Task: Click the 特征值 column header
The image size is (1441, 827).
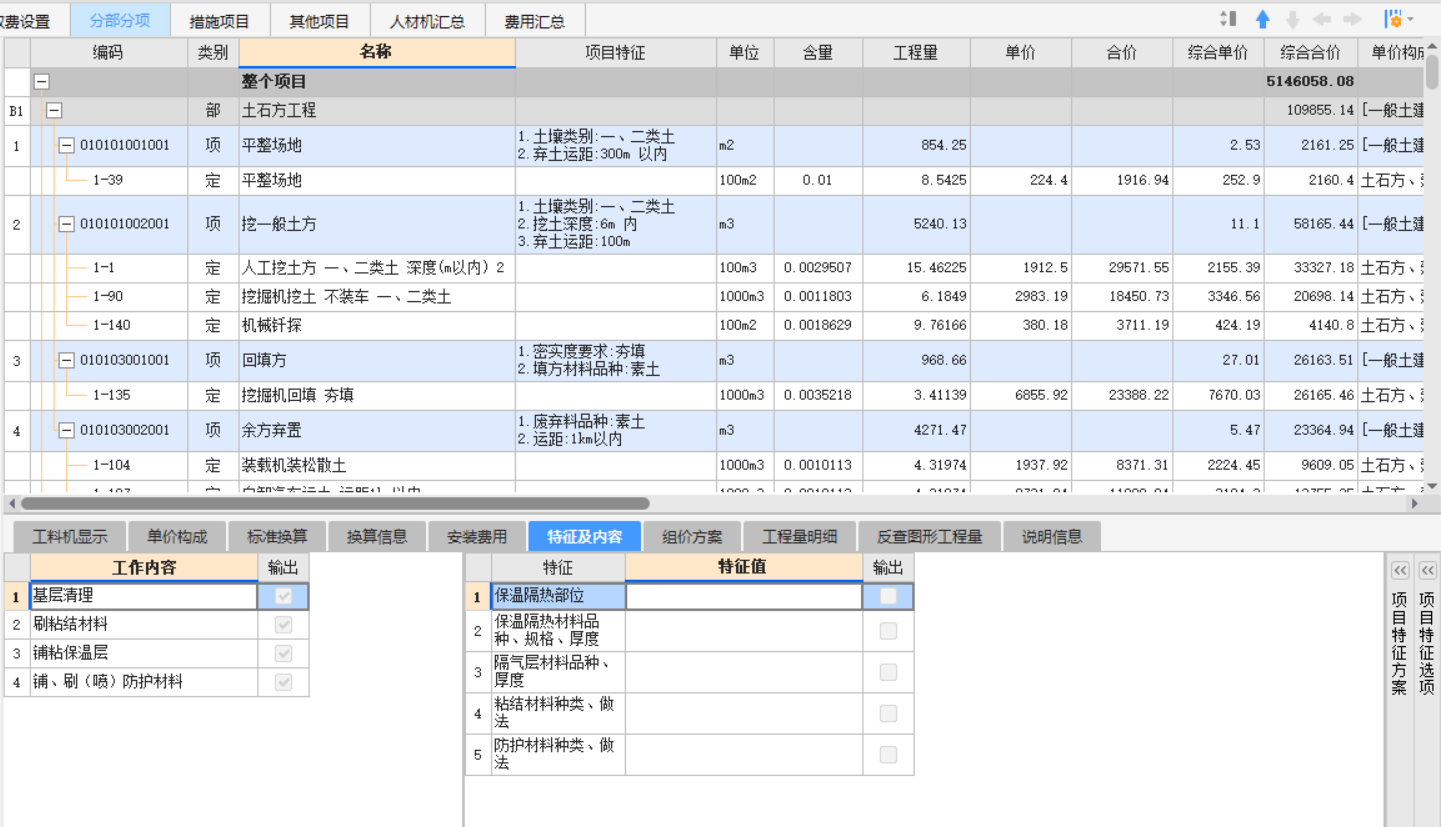Action: (x=743, y=567)
